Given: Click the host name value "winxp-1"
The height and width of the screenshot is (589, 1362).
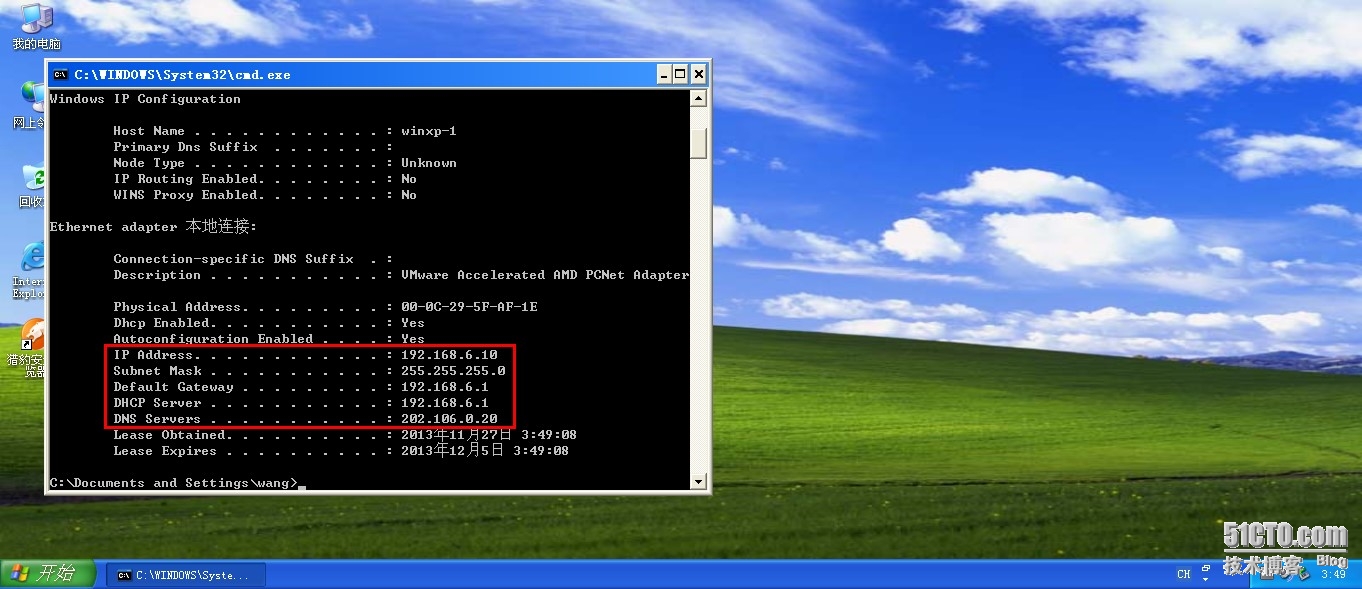Looking at the screenshot, I should 429,131.
